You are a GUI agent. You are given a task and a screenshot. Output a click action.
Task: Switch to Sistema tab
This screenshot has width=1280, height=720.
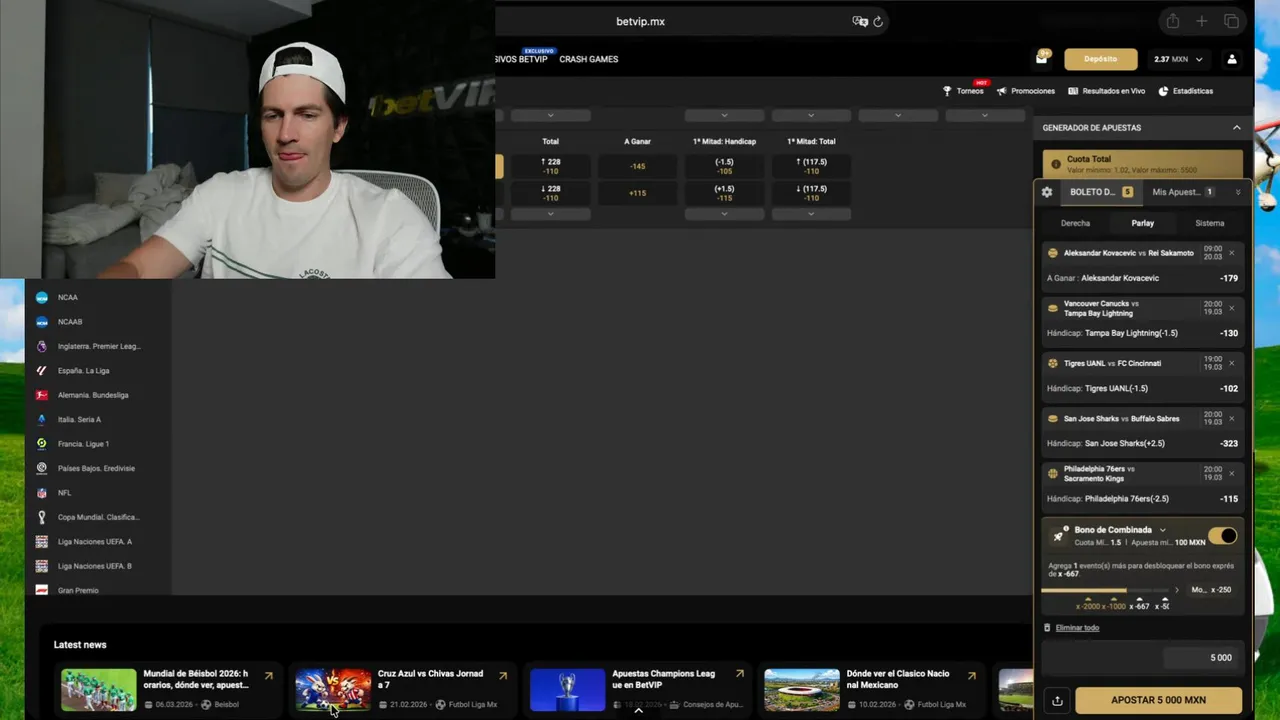[x=1210, y=223]
